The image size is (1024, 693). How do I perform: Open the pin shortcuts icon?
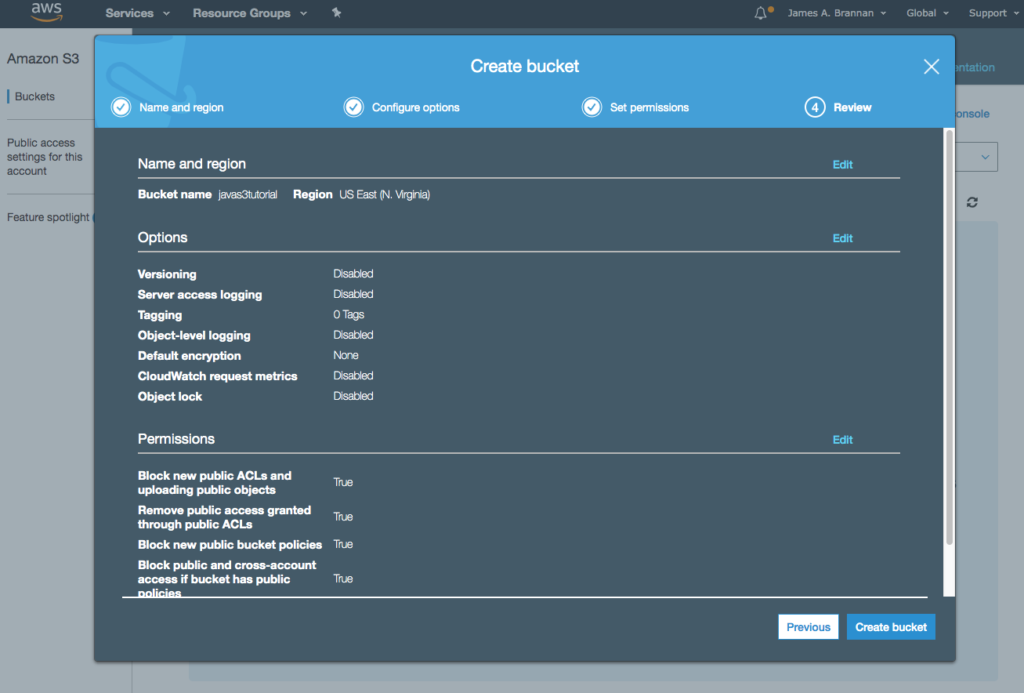(336, 12)
